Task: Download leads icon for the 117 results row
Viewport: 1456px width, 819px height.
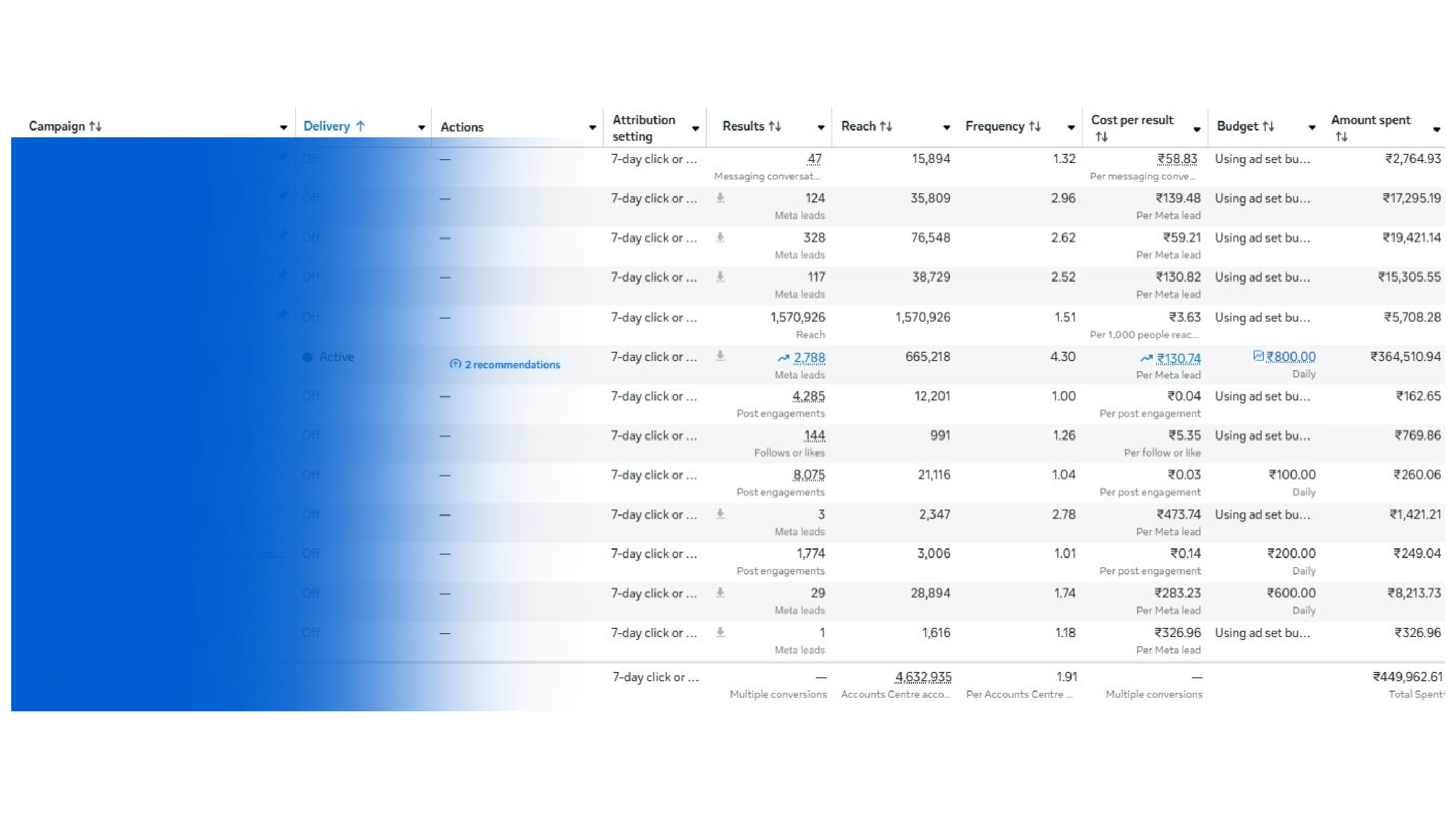Action: click(720, 277)
